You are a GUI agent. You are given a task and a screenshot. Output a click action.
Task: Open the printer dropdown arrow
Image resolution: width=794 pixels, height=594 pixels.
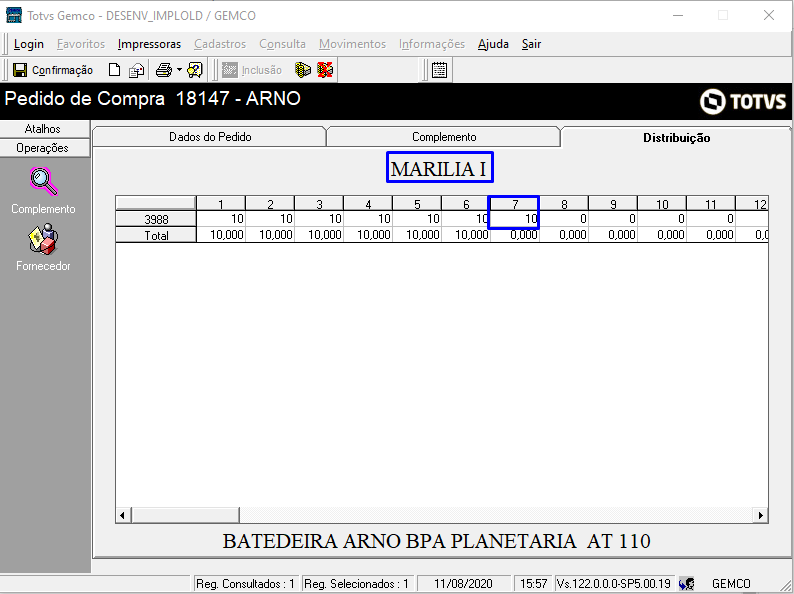tap(179, 70)
